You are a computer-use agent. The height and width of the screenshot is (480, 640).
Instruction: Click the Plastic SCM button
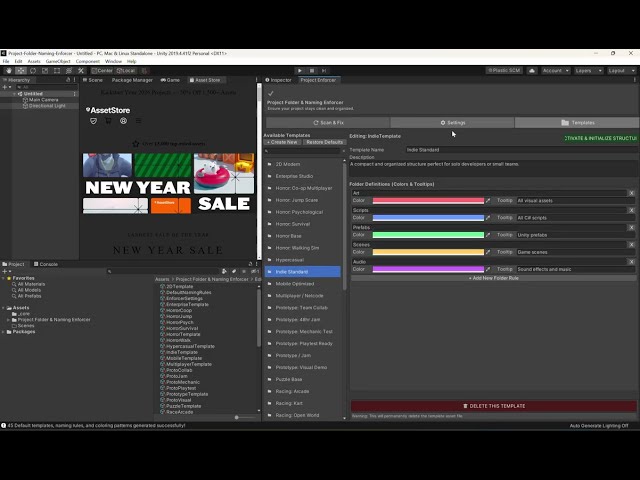(x=504, y=71)
